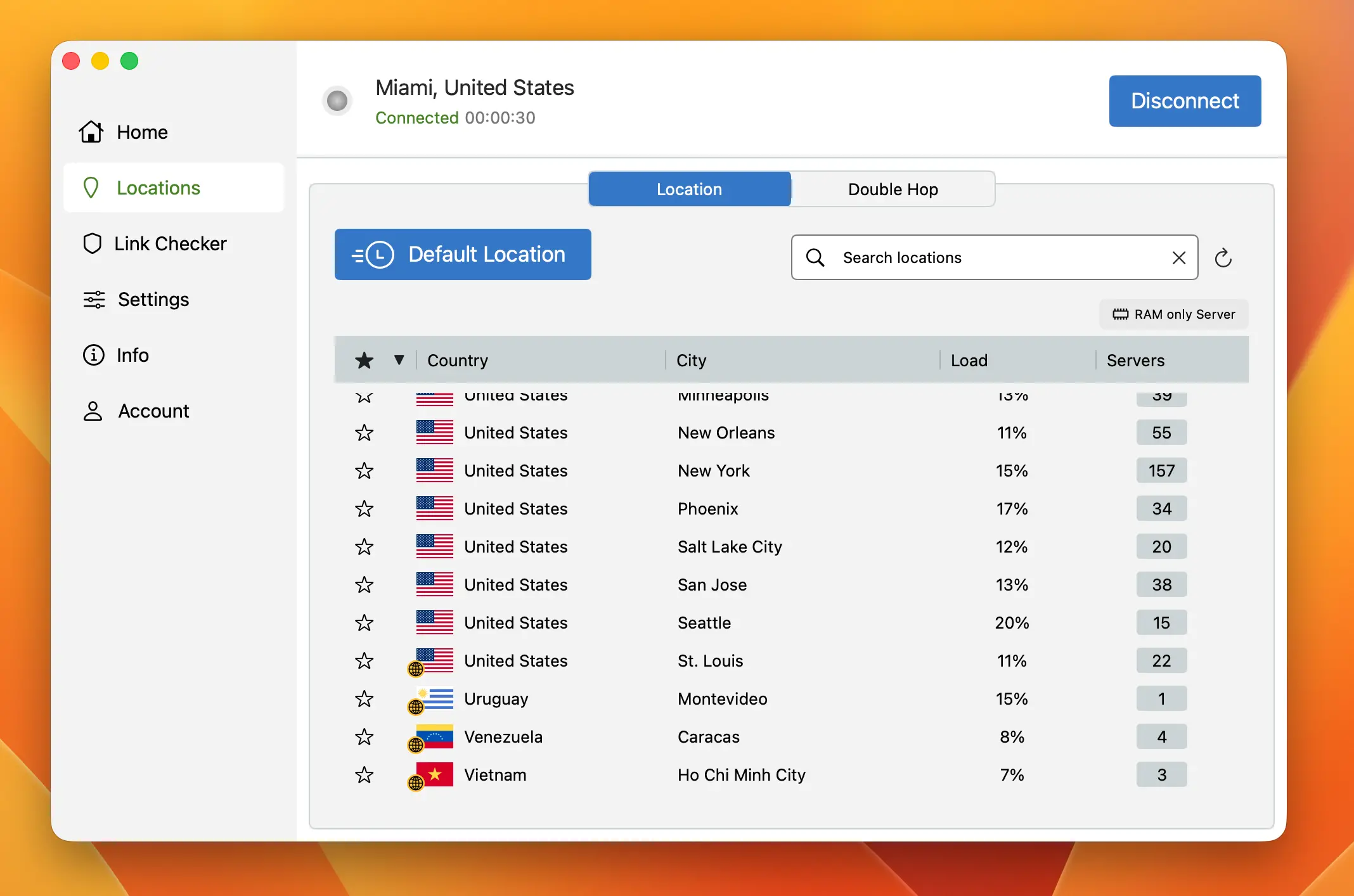Open the Account section icon
Viewport: 1354px width, 896px height.
pyautogui.click(x=93, y=411)
